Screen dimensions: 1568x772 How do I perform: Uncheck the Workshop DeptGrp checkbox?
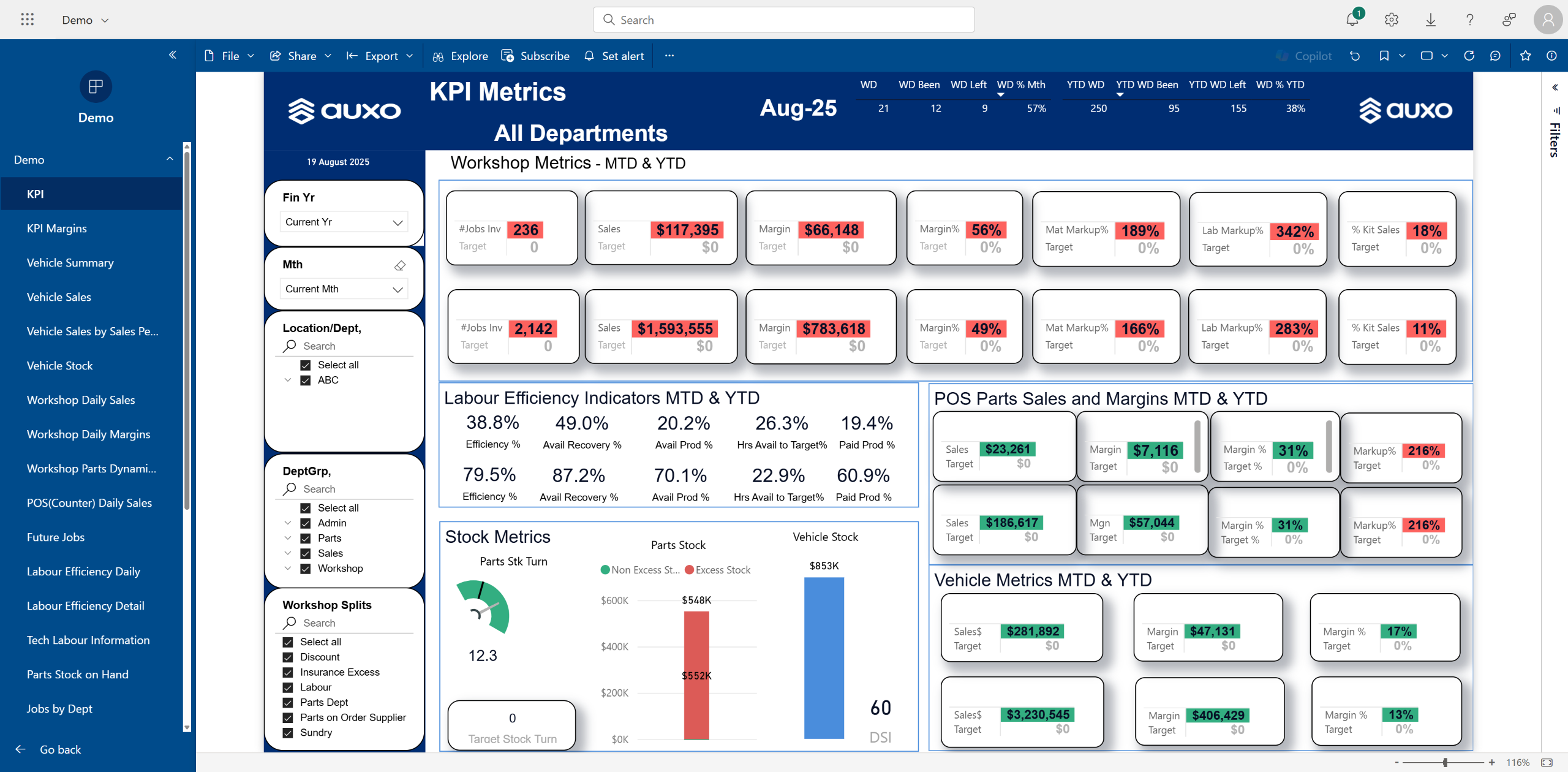pos(305,569)
